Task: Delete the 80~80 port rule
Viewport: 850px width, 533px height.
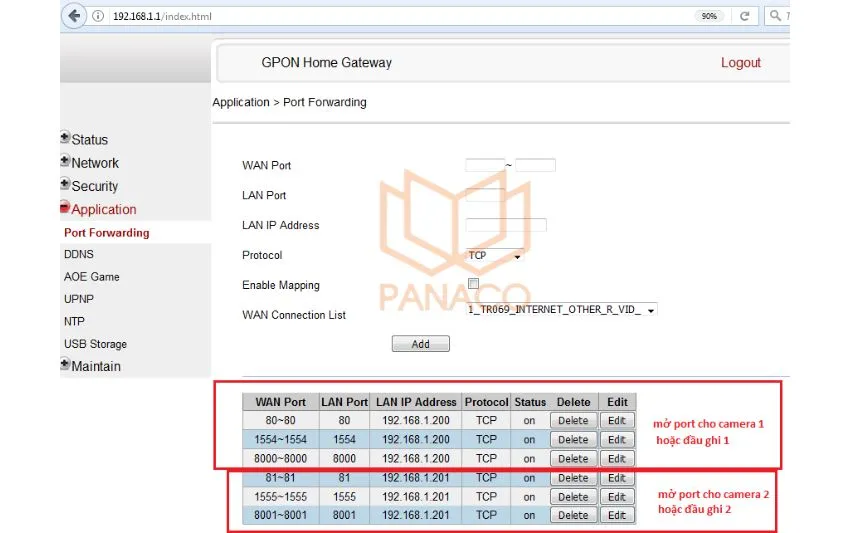Action: coord(573,421)
